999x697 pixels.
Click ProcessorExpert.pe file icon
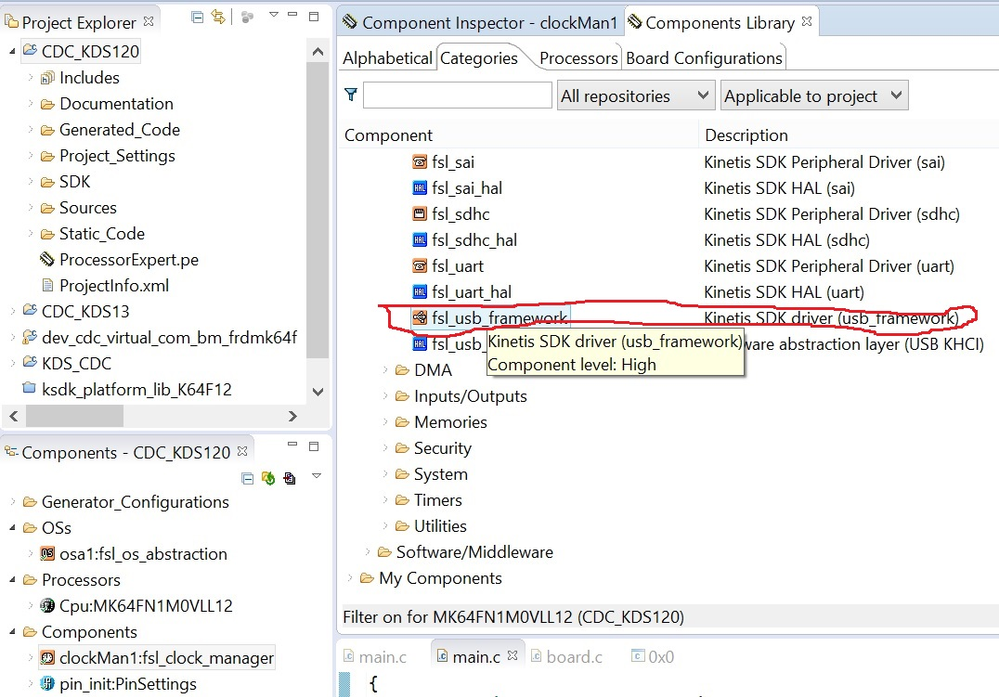click(47, 259)
